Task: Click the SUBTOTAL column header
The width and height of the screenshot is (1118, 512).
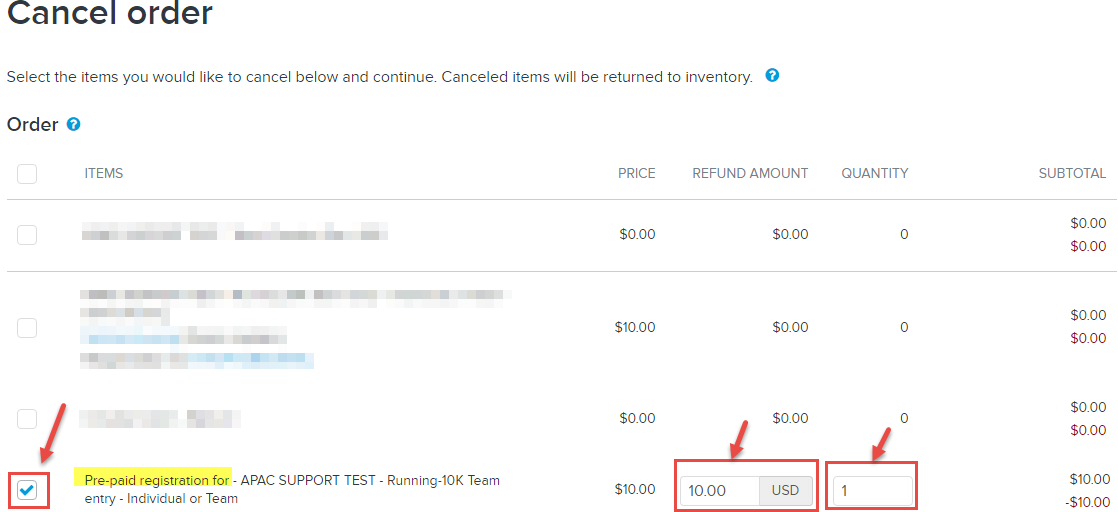Action: [1072, 174]
